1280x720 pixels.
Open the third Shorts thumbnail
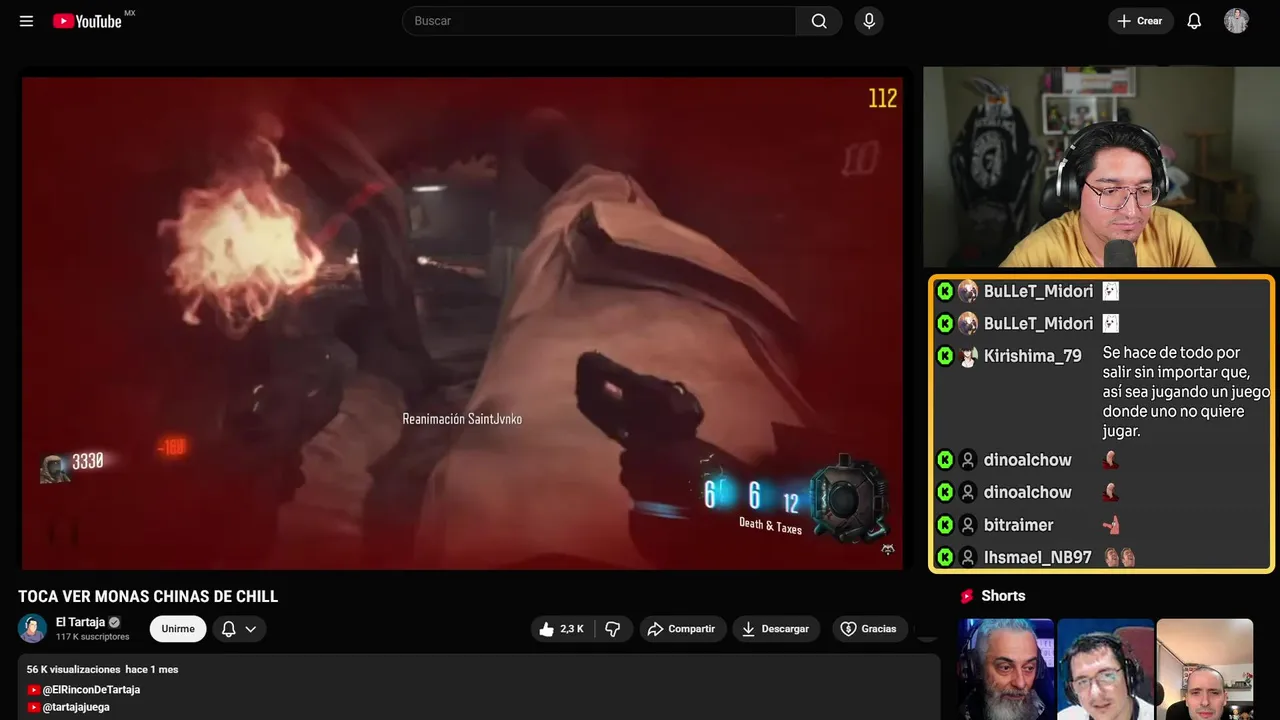coord(1205,669)
